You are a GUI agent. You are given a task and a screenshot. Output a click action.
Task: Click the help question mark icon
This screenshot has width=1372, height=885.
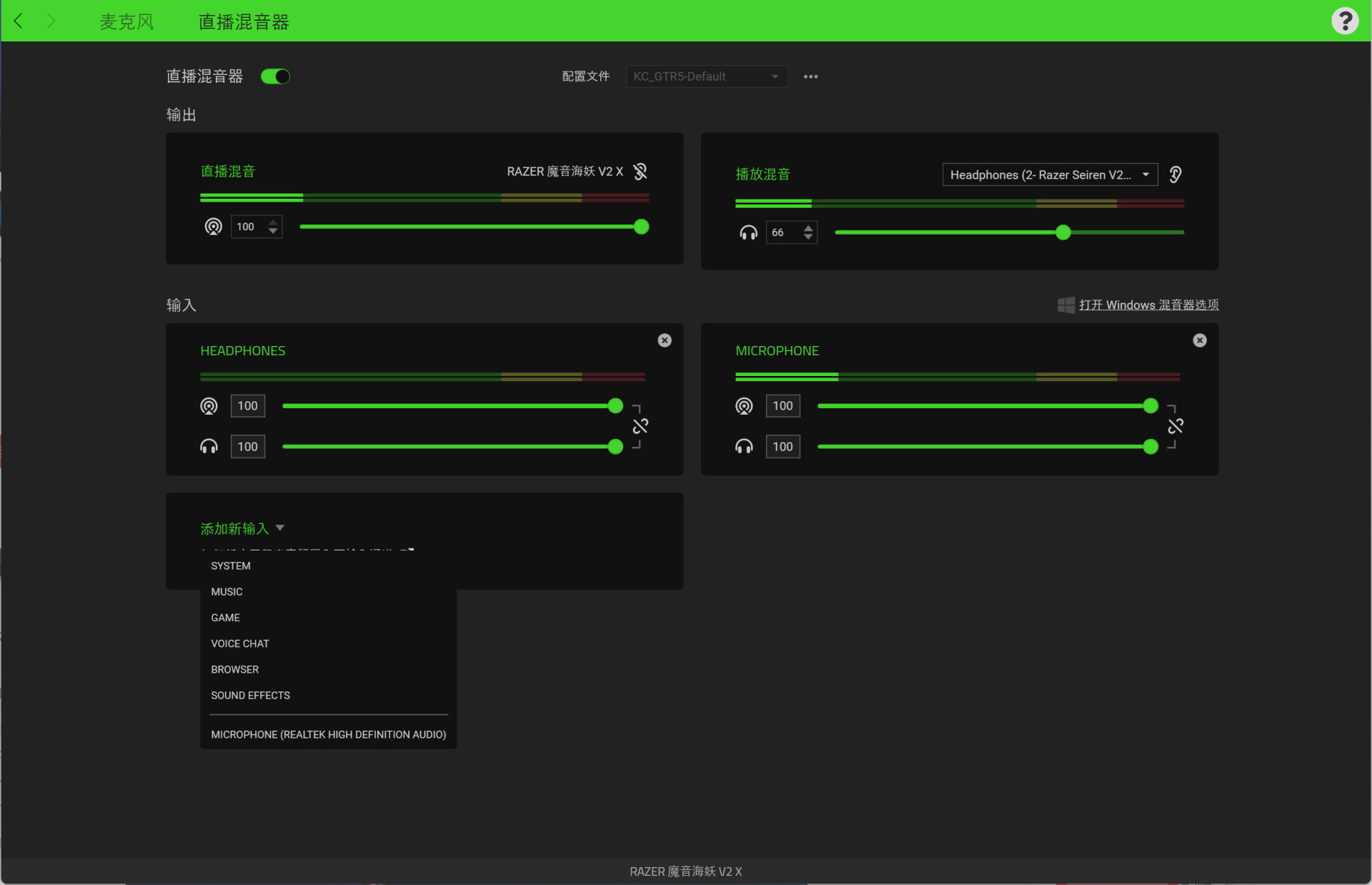tap(1344, 21)
